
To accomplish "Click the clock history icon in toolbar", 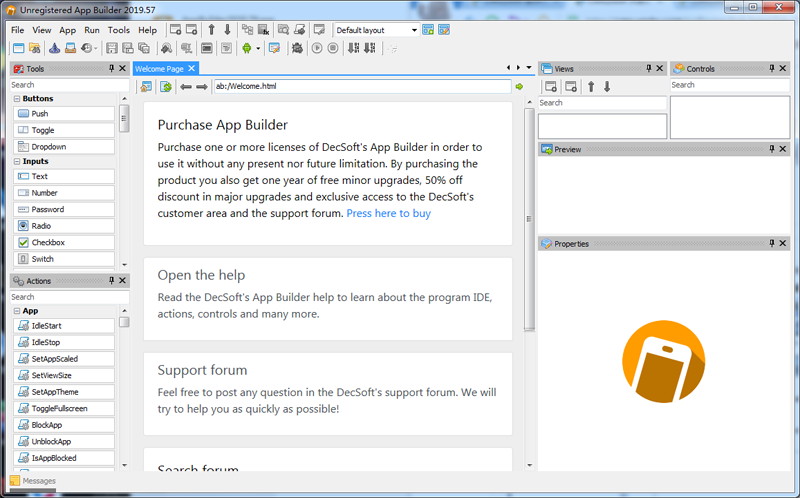I will pos(87,48).
